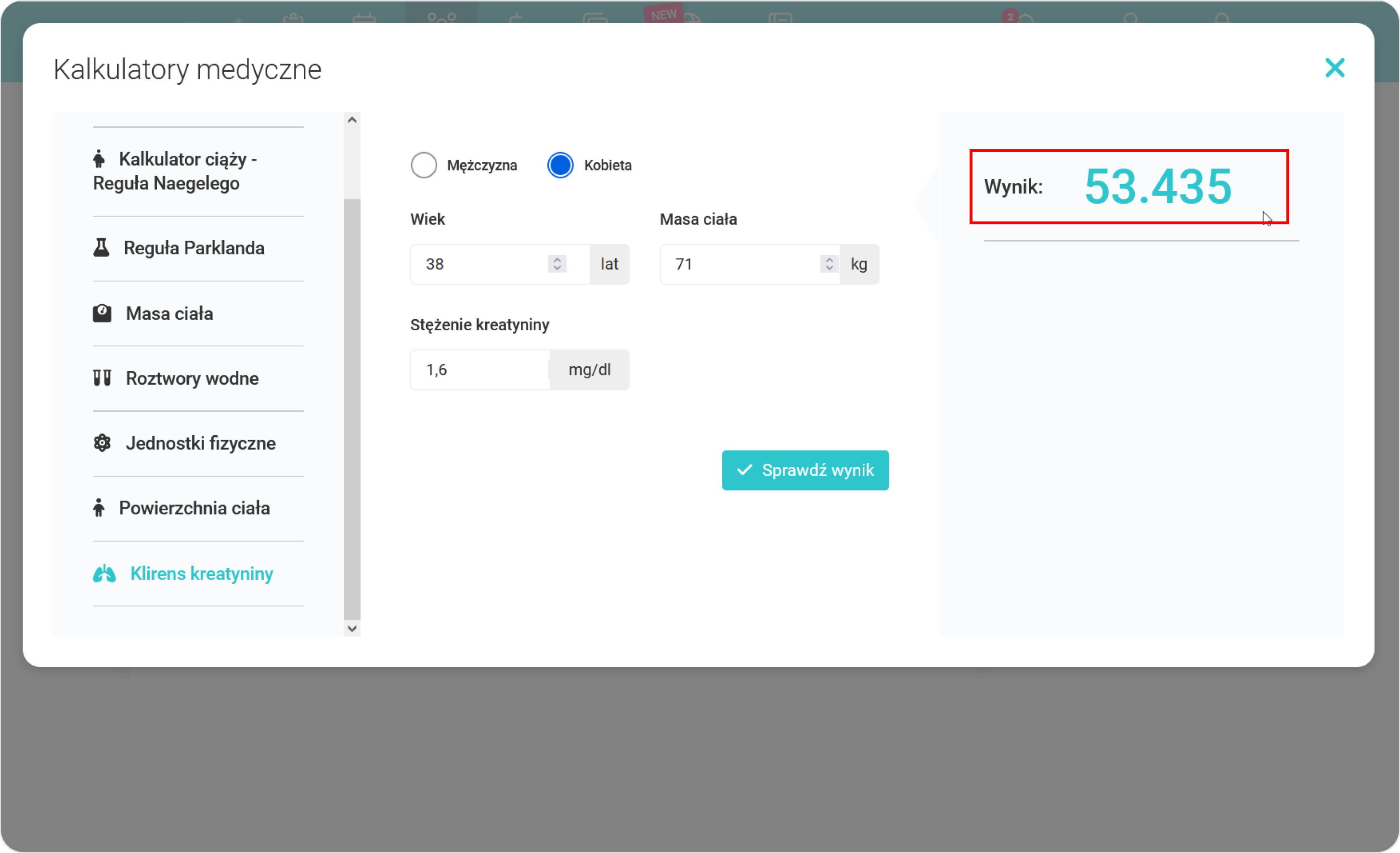Click the Wynik: label
This screenshot has width=1400, height=853.
(x=1013, y=187)
